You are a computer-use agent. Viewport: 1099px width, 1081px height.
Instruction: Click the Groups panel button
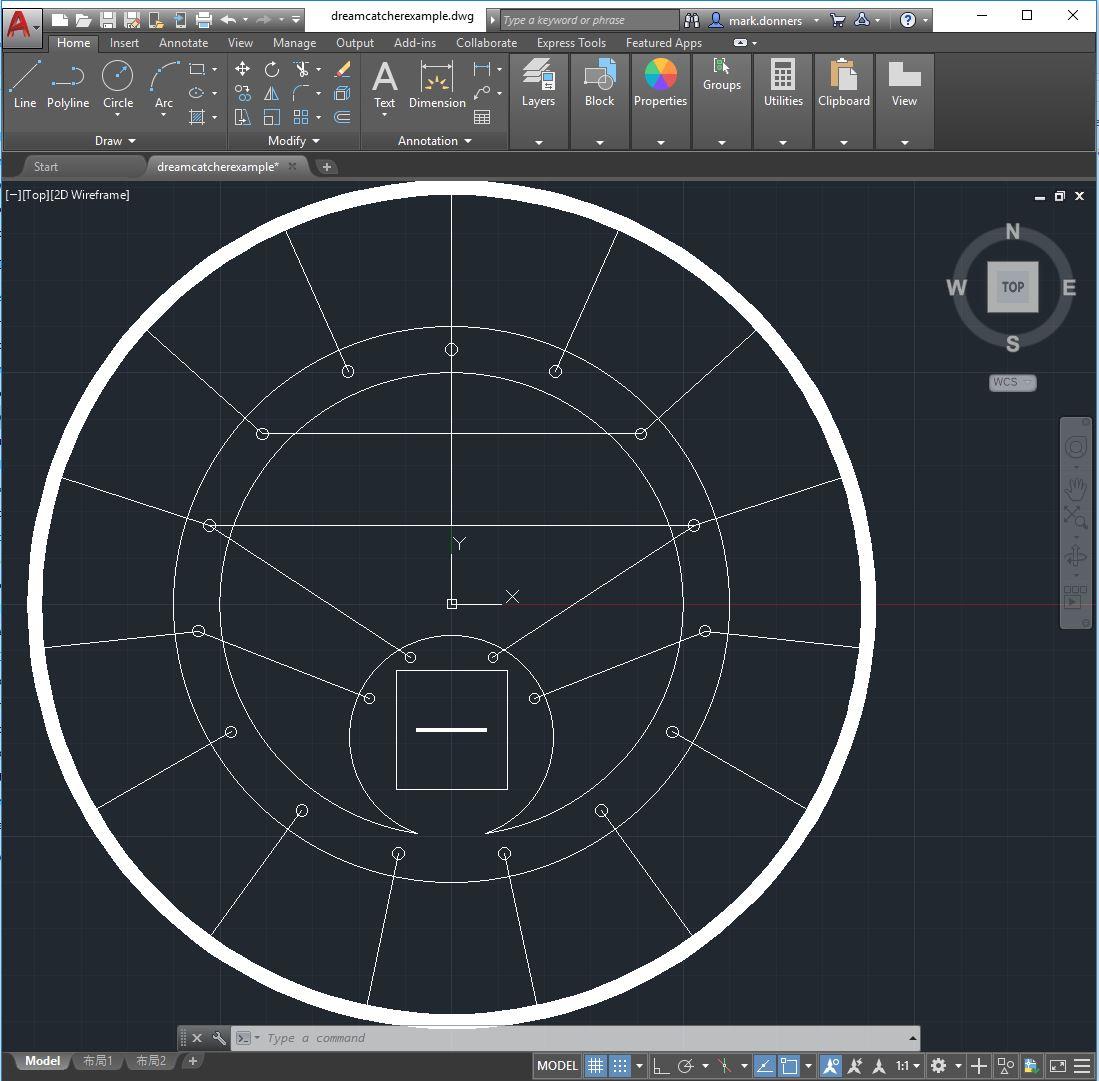tap(722, 74)
